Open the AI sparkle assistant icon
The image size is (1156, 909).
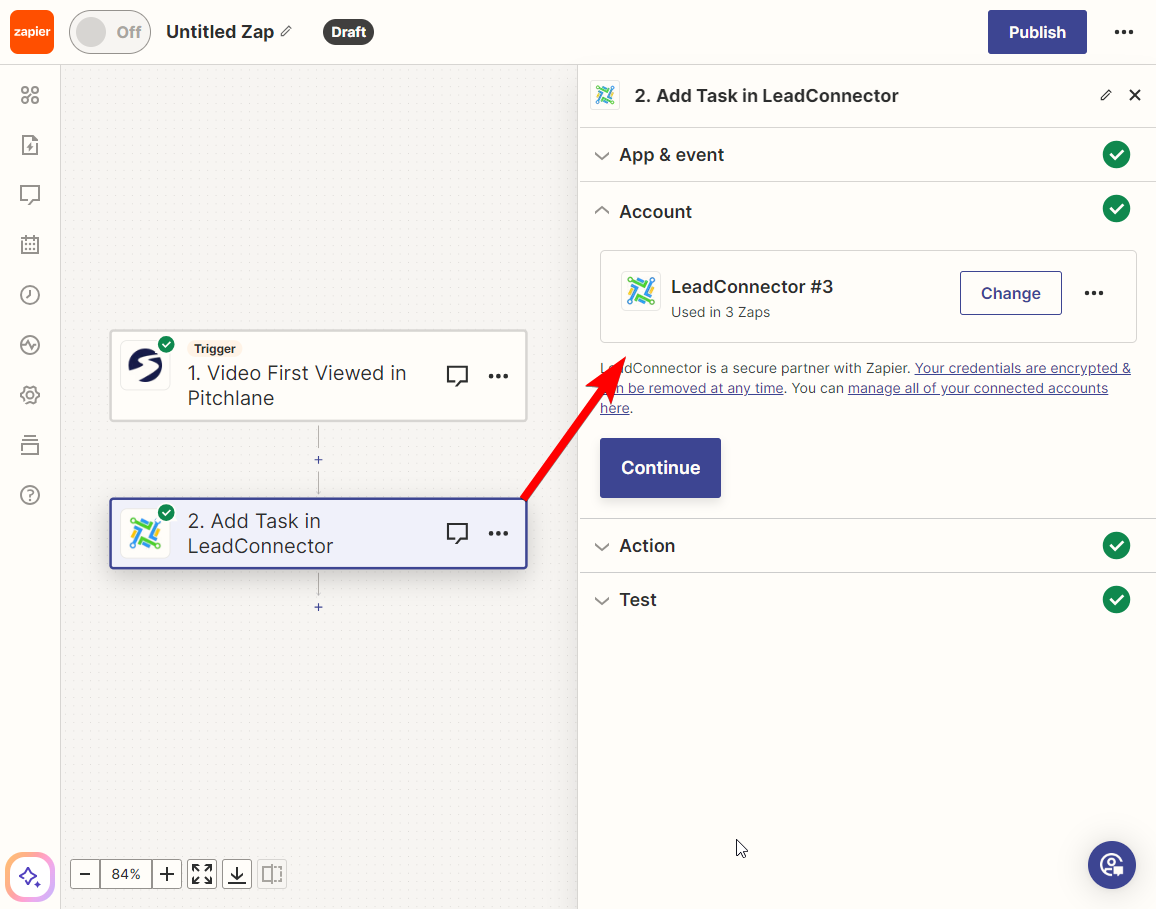click(30, 877)
